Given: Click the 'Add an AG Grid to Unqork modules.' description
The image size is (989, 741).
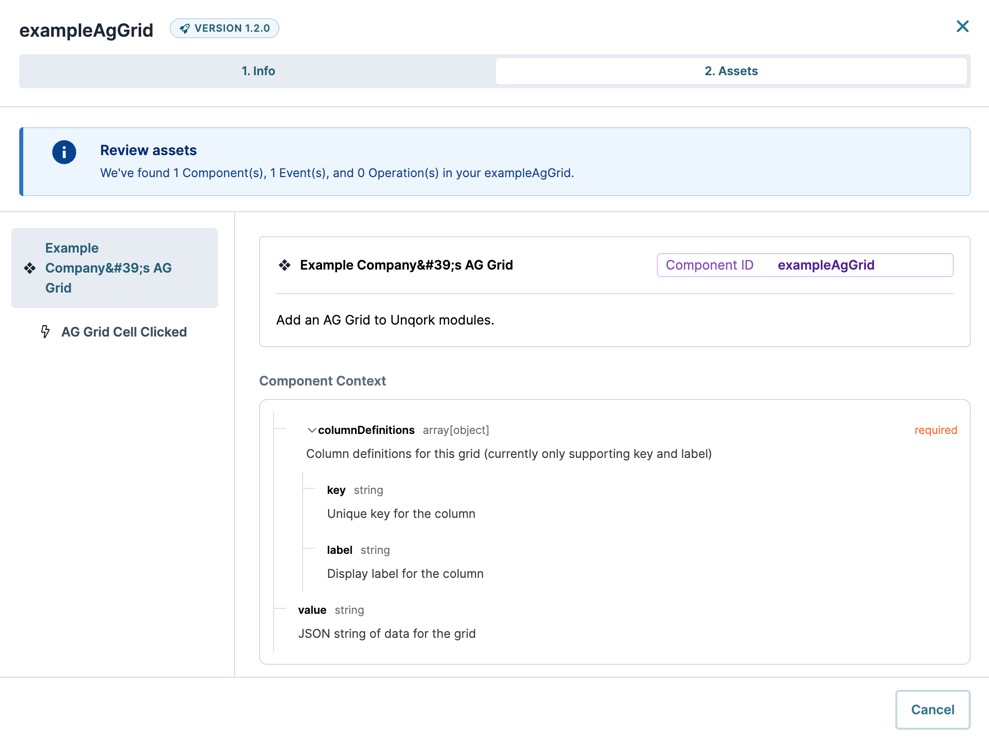Looking at the screenshot, I should [385, 320].
